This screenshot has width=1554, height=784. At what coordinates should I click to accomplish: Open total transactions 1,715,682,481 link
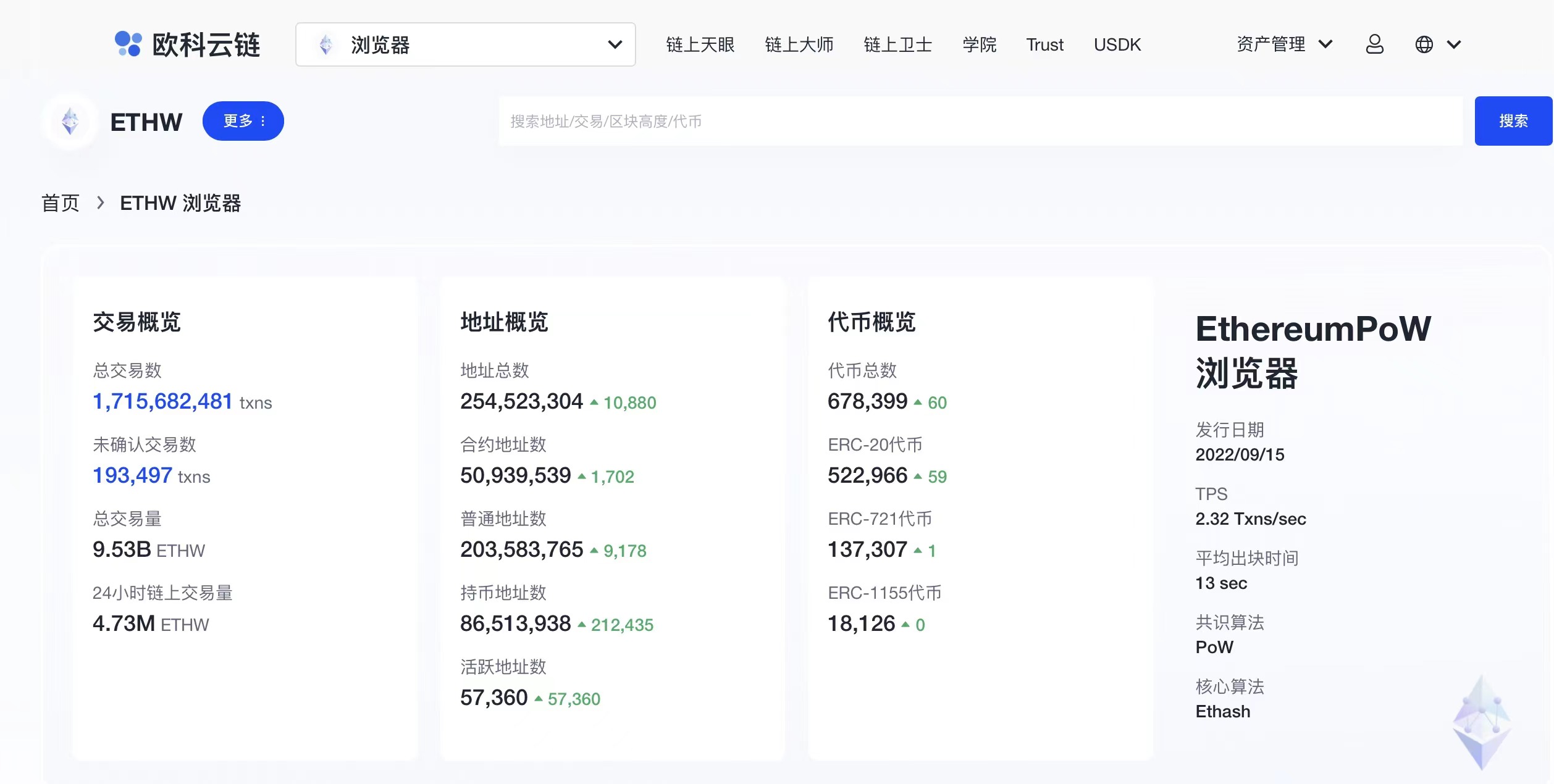[162, 401]
